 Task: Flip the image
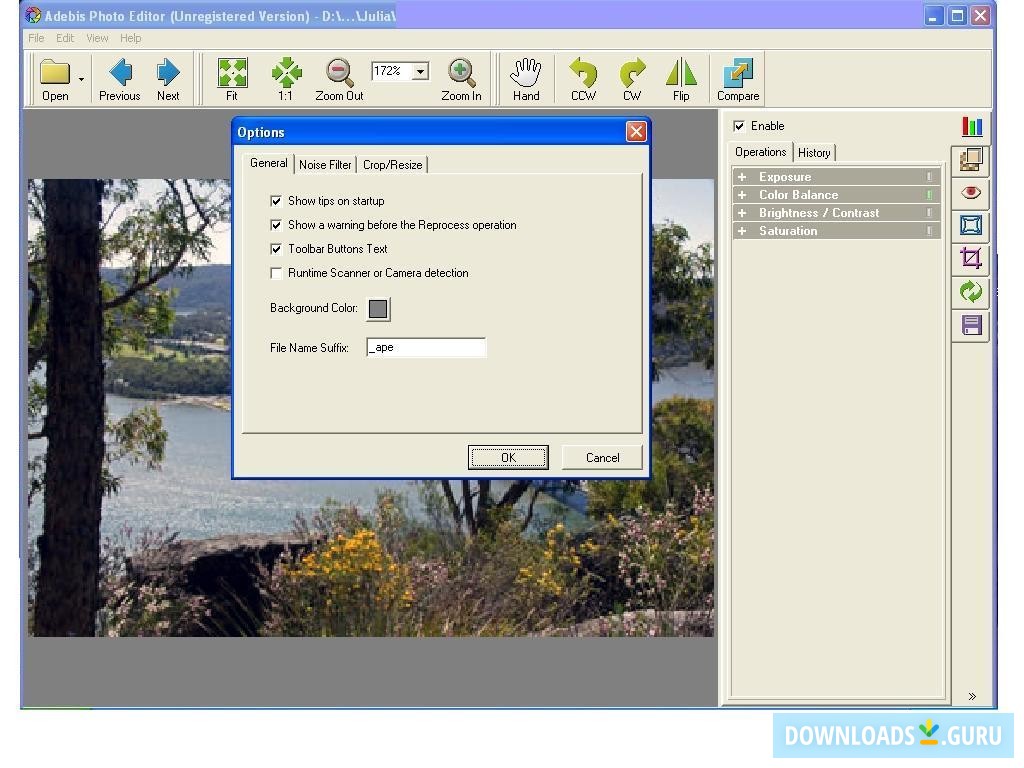coord(681,79)
